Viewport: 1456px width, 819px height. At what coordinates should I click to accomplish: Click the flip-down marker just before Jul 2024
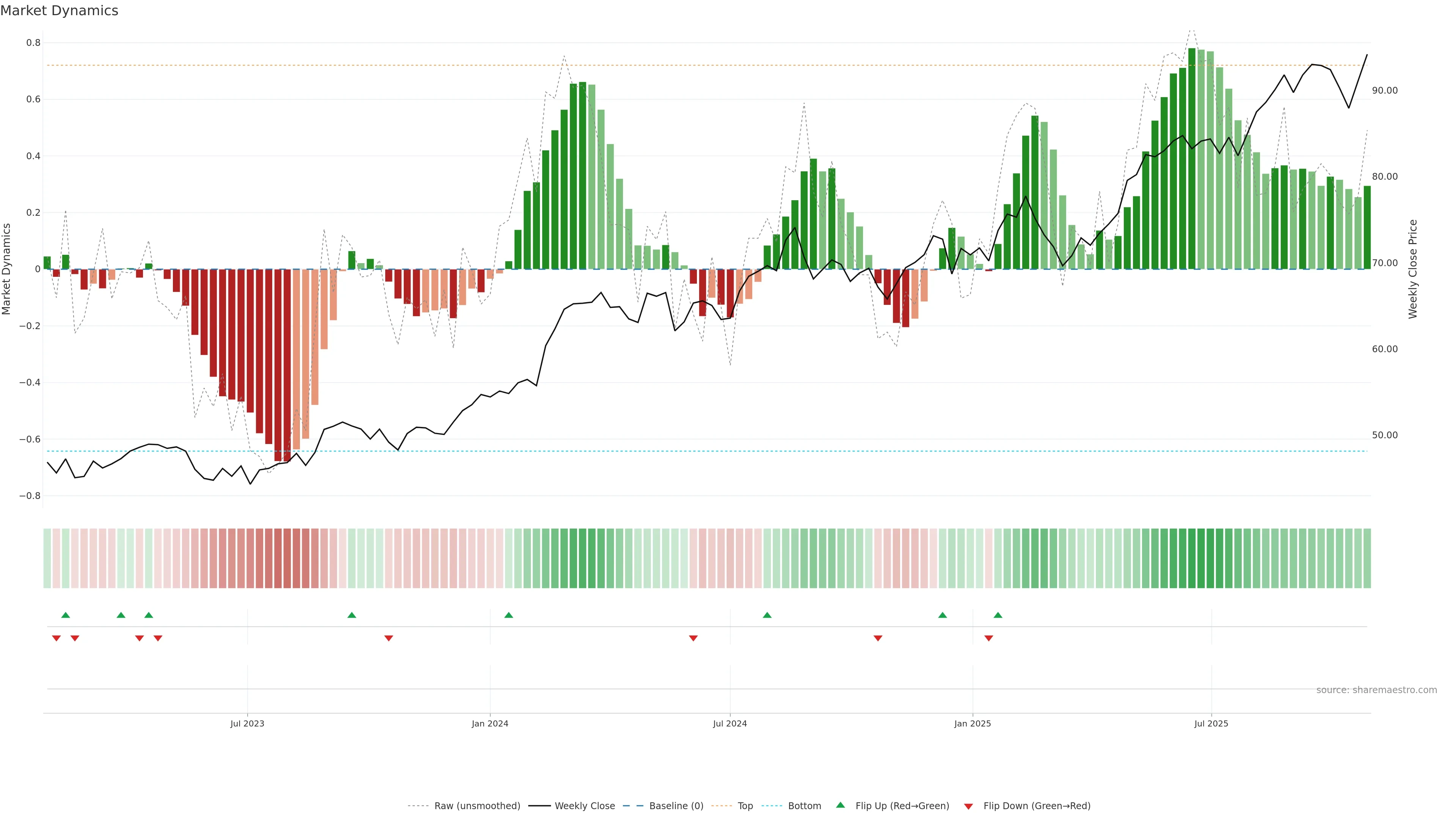coord(693,638)
